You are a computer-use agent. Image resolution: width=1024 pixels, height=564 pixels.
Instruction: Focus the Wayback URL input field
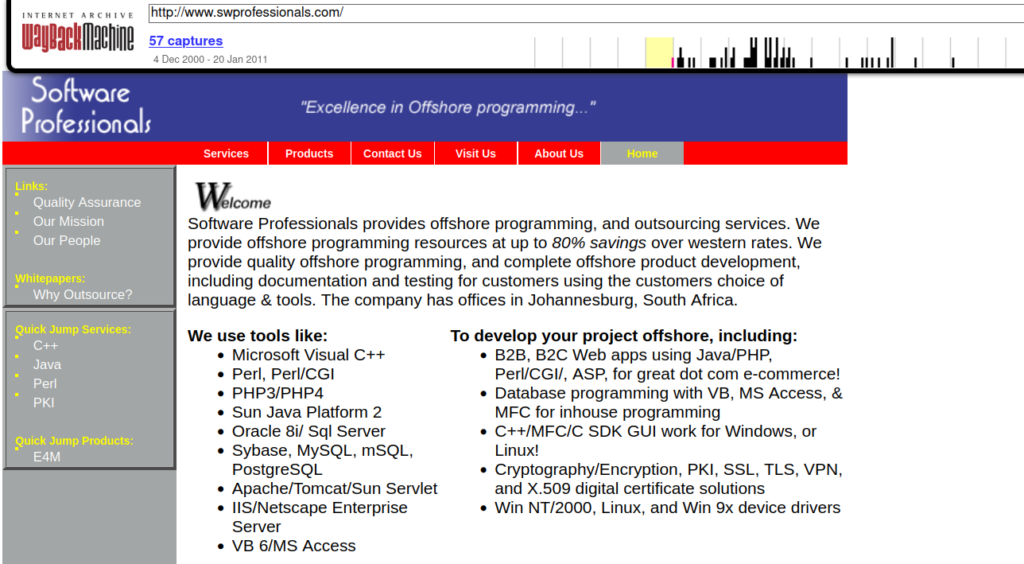point(586,12)
